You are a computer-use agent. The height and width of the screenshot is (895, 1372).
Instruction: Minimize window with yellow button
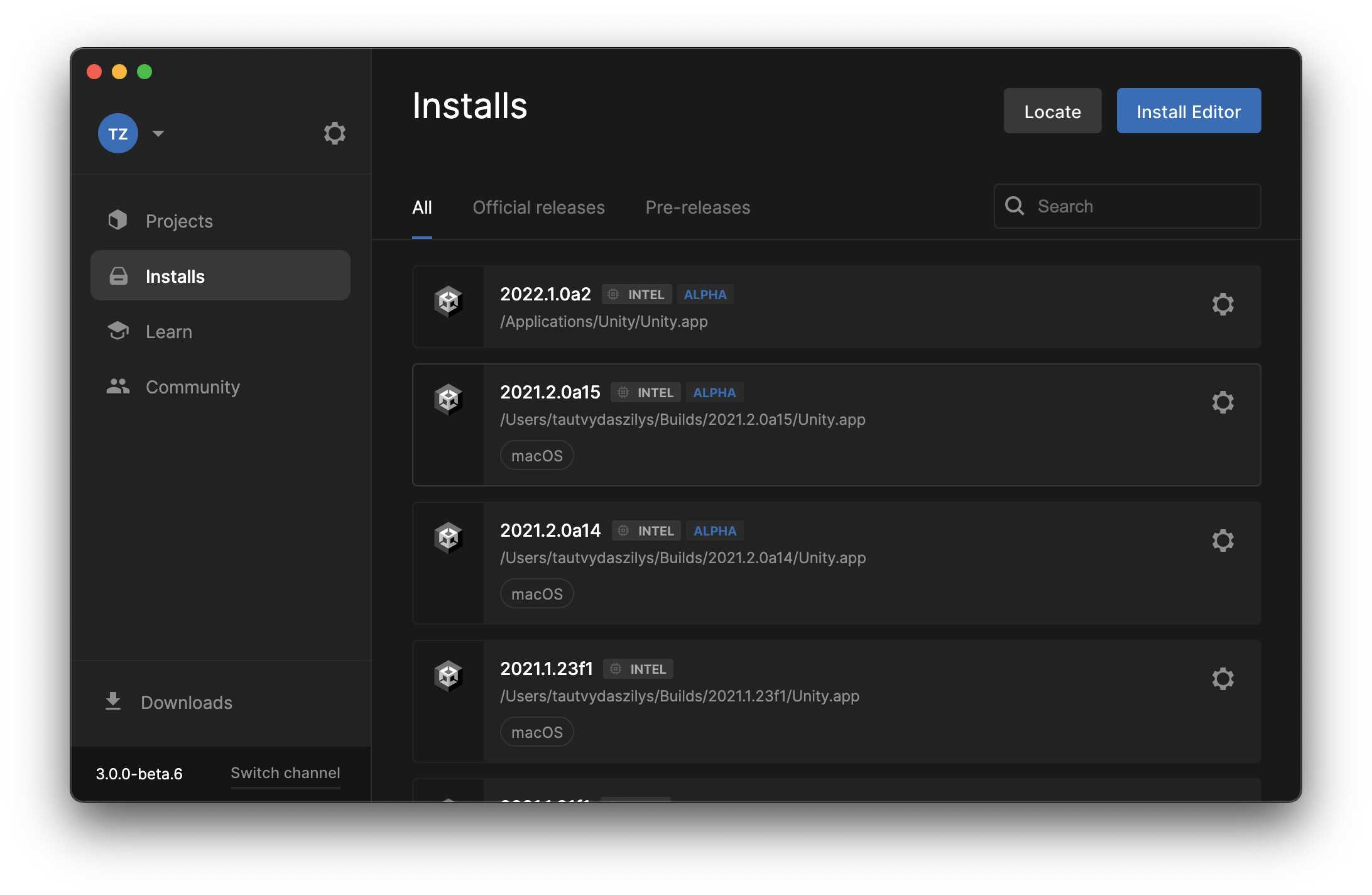pos(119,72)
